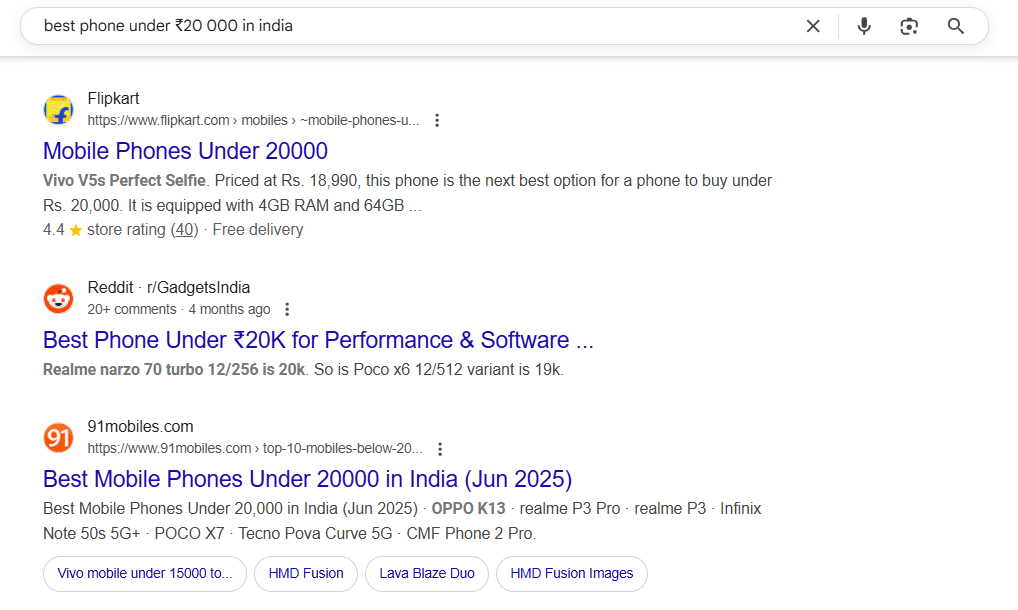Image resolution: width=1018 pixels, height=610 pixels.
Task: Click the Flipkart site name text
Action: click(x=114, y=99)
